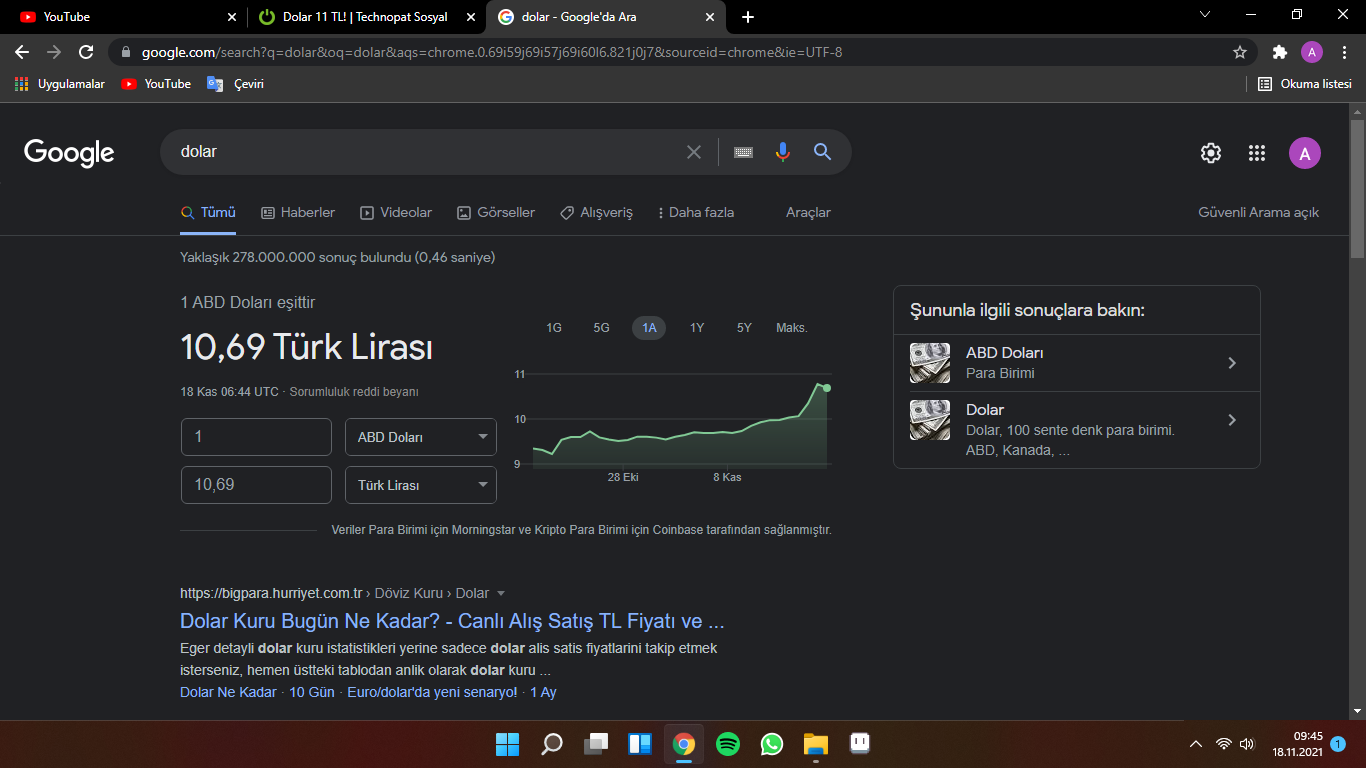Go back to the previous page
The width and height of the screenshot is (1366, 768).
click(x=22, y=52)
